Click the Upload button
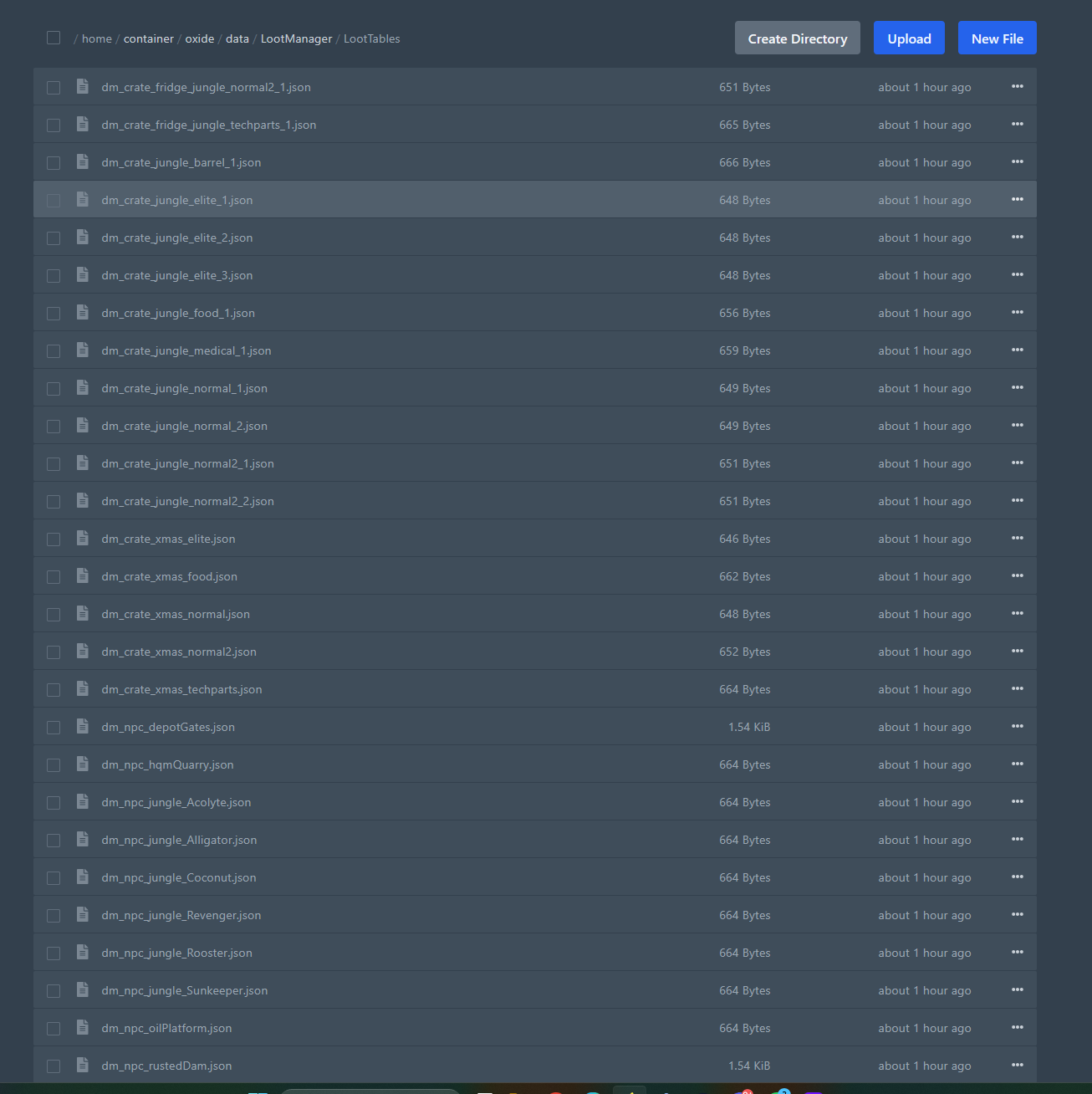The width and height of the screenshot is (1092, 1094). [909, 38]
